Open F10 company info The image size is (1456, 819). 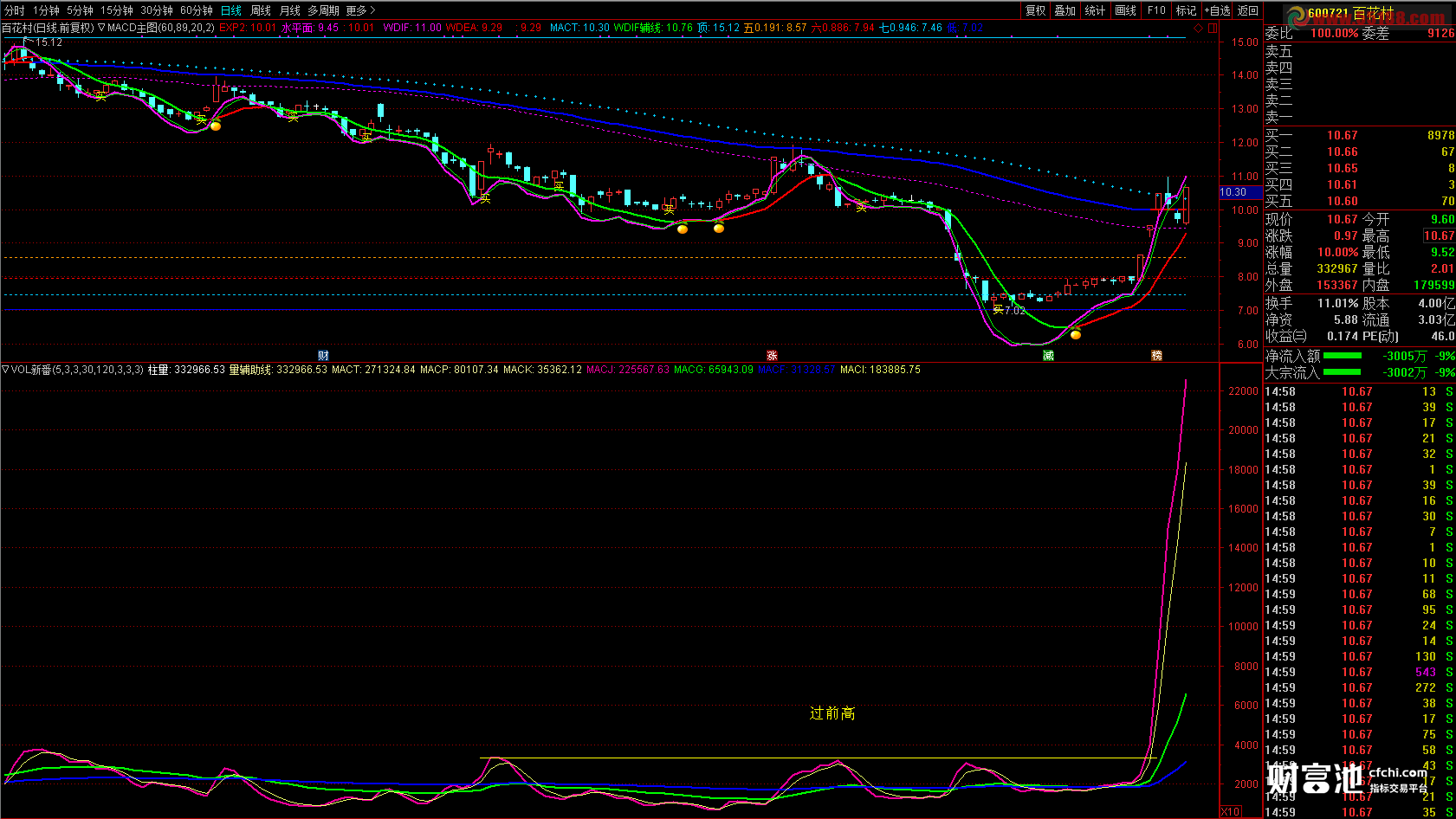click(1156, 10)
